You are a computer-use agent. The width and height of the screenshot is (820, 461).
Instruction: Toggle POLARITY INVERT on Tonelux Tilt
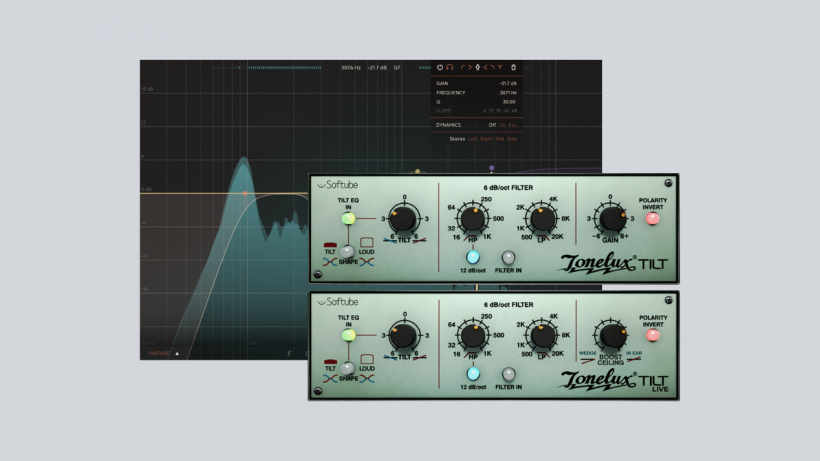click(x=652, y=219)
